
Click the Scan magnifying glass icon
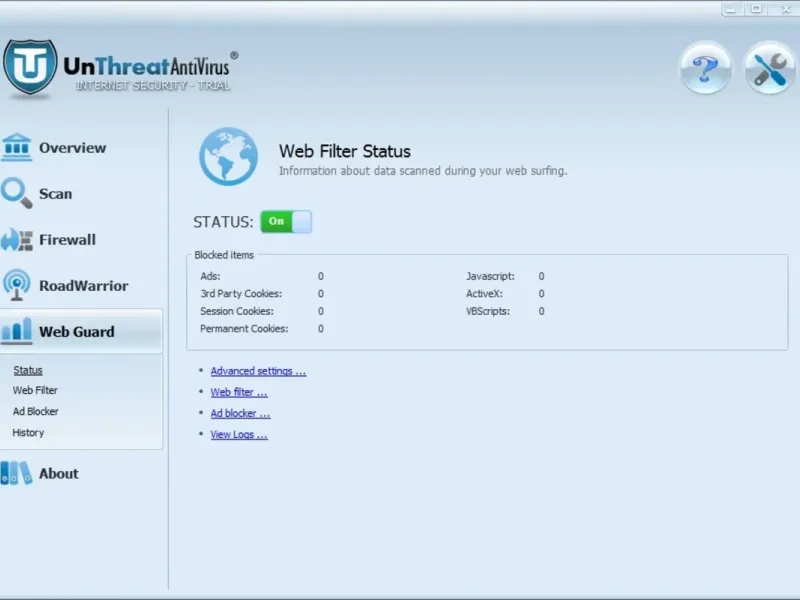(x=16, y=193)
